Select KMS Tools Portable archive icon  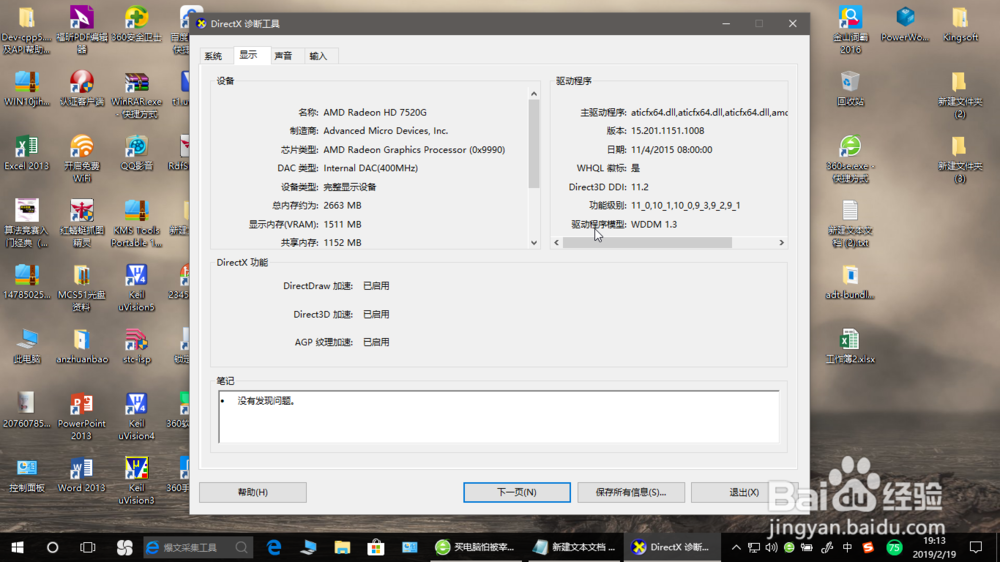(136, 223)
